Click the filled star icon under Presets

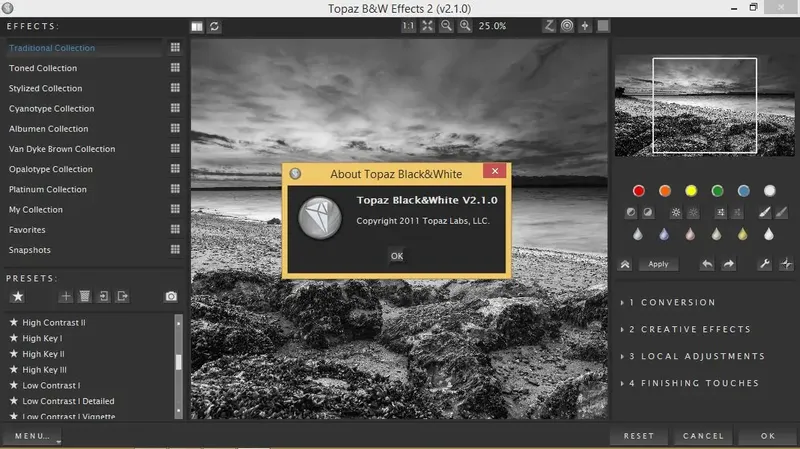coord(18,296)
